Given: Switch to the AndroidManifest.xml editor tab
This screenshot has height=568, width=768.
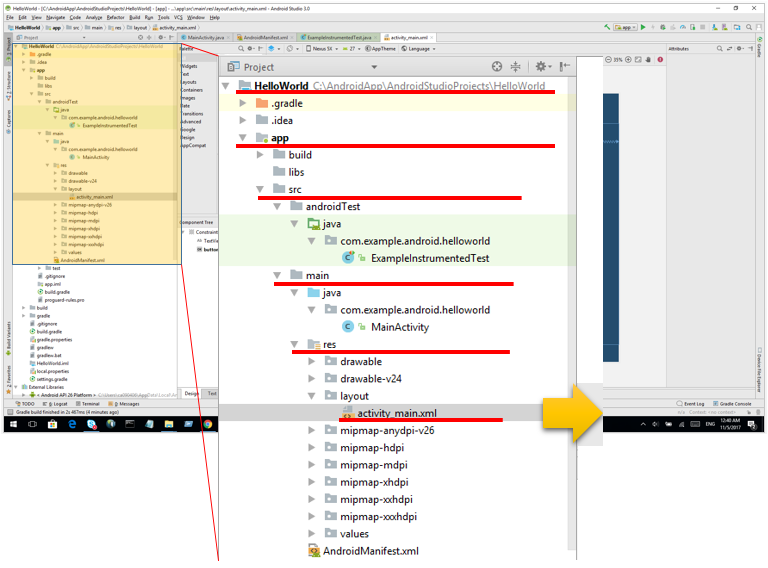Looking at the screenshot, I should click(265, 38).
